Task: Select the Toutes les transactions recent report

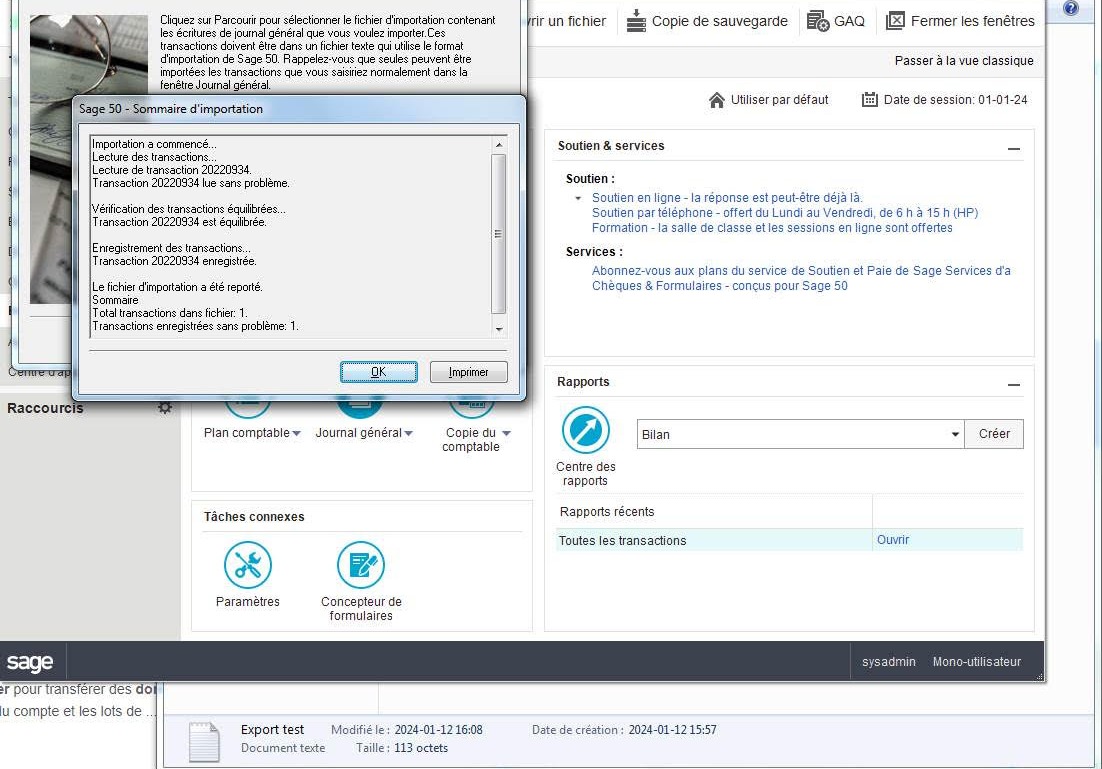Action: pyautogui.click(x=622, y=541)
